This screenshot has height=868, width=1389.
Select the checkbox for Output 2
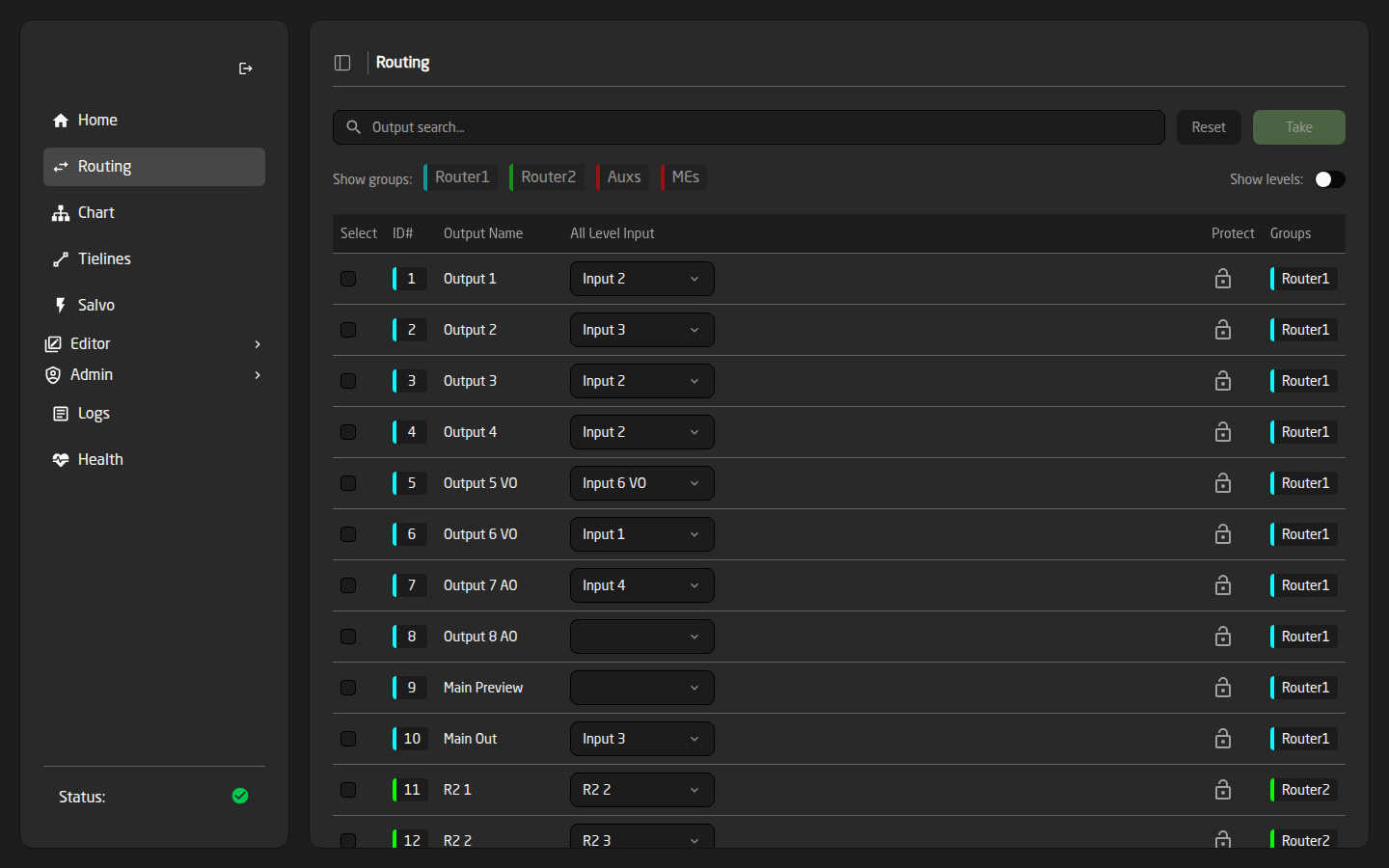(348, 330)
